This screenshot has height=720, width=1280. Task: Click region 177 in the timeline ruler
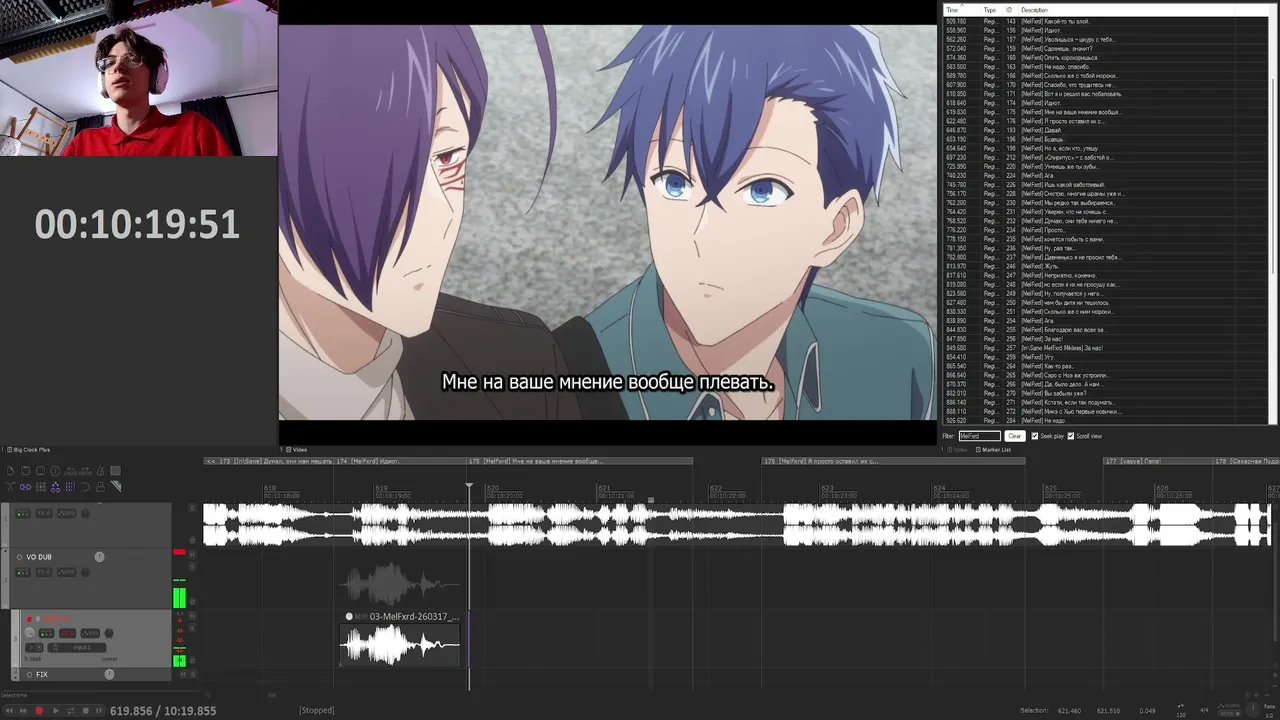[1157, 461]
